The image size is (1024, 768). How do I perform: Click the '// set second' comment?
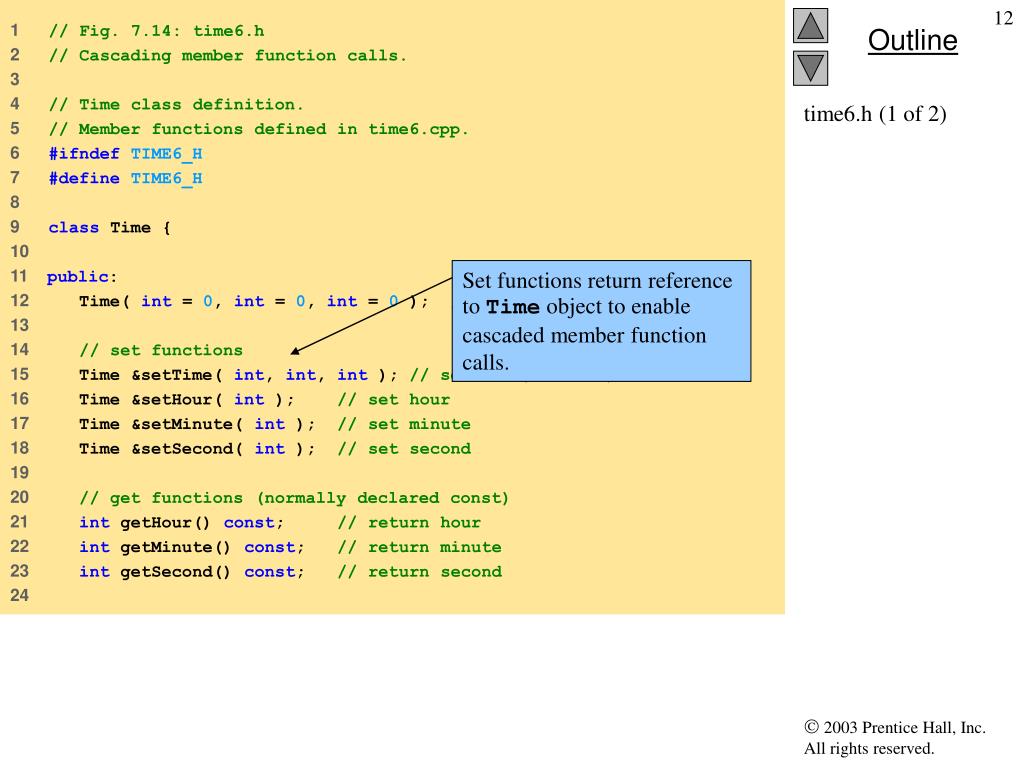coord(404,449)
